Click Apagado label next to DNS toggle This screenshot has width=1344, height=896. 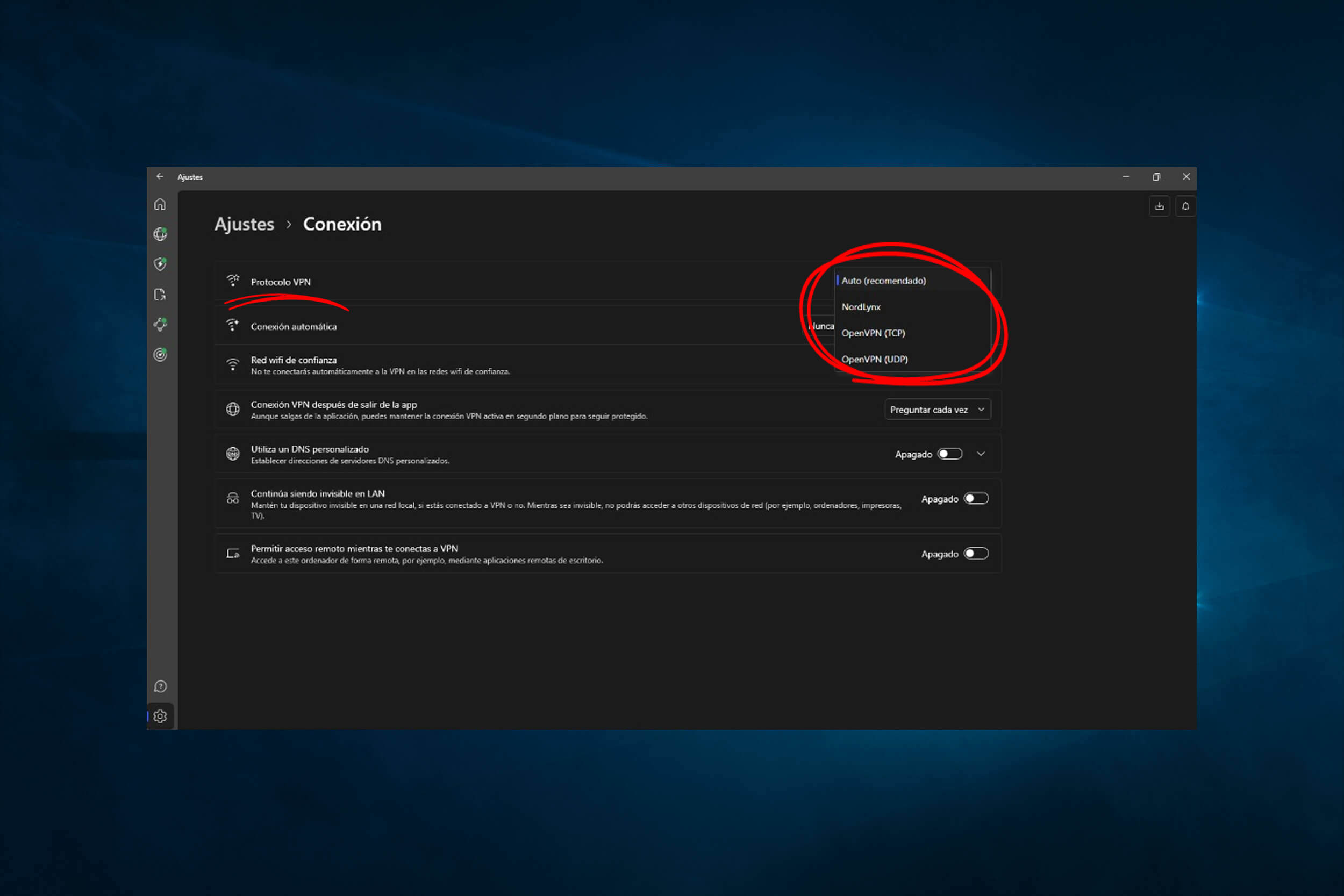(913, 454)
